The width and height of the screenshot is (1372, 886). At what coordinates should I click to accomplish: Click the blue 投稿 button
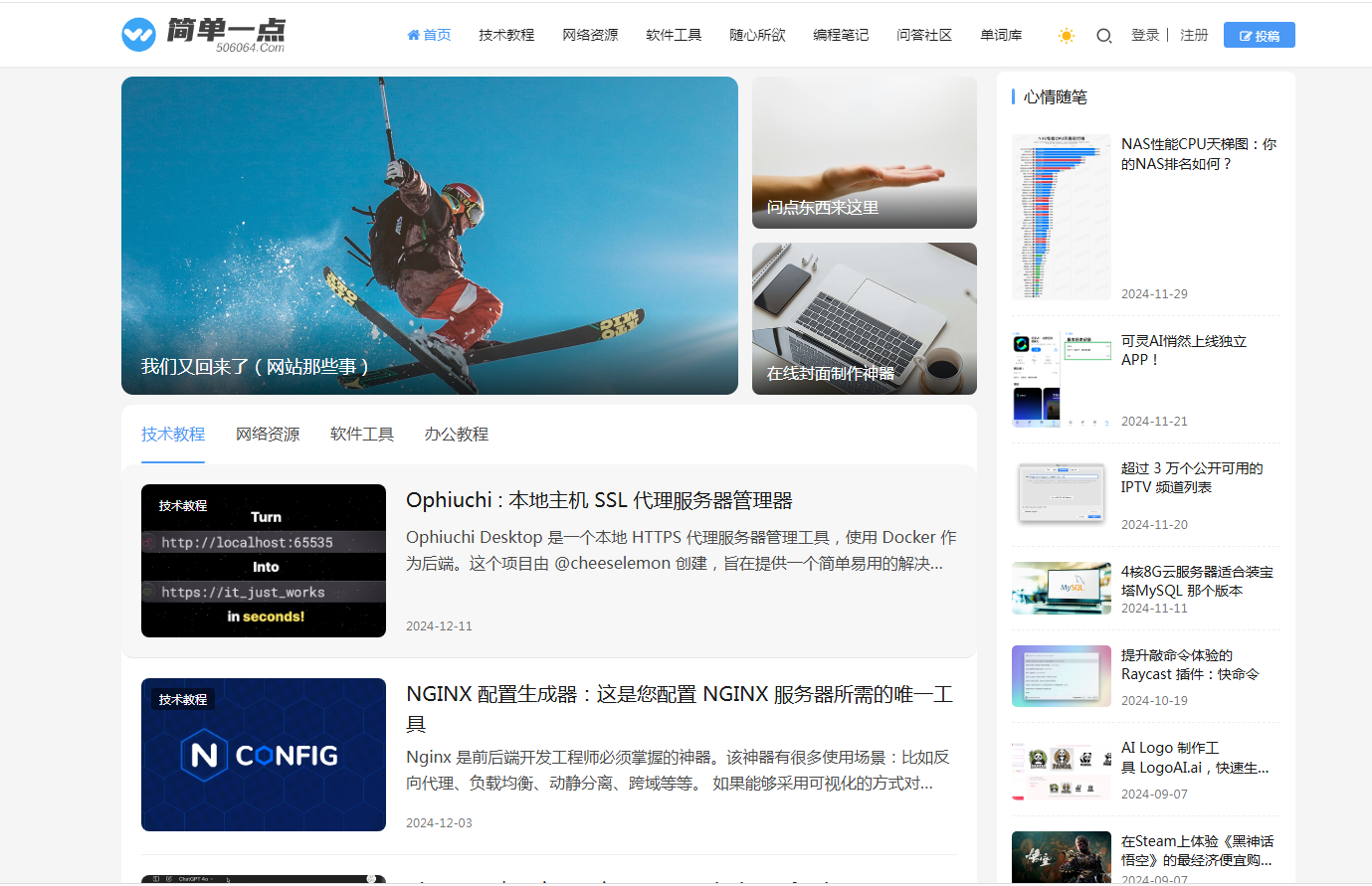tap(1260, 35)
